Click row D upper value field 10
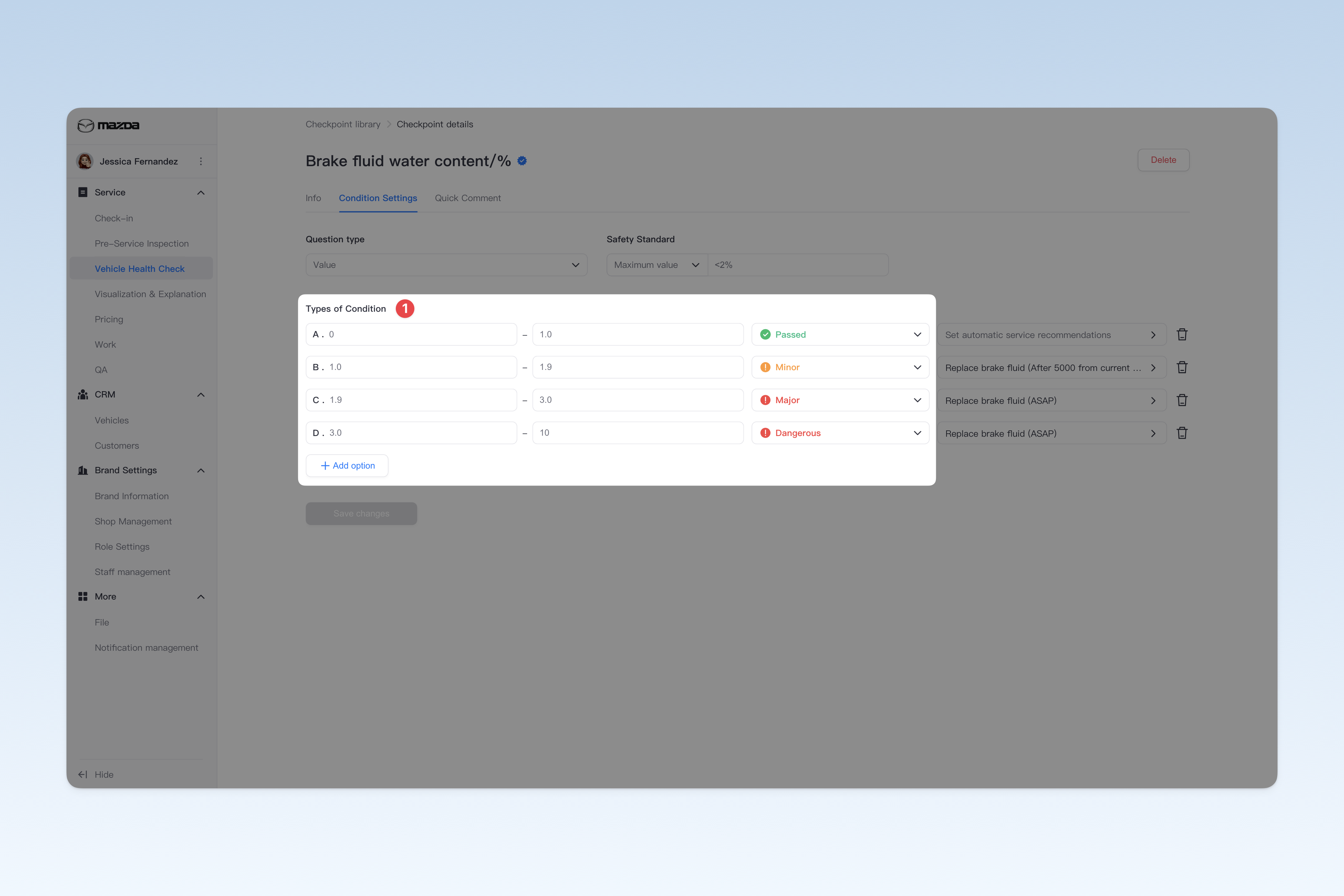The width and height of the screenshot is (1344, 896). (x=638, y=433)
